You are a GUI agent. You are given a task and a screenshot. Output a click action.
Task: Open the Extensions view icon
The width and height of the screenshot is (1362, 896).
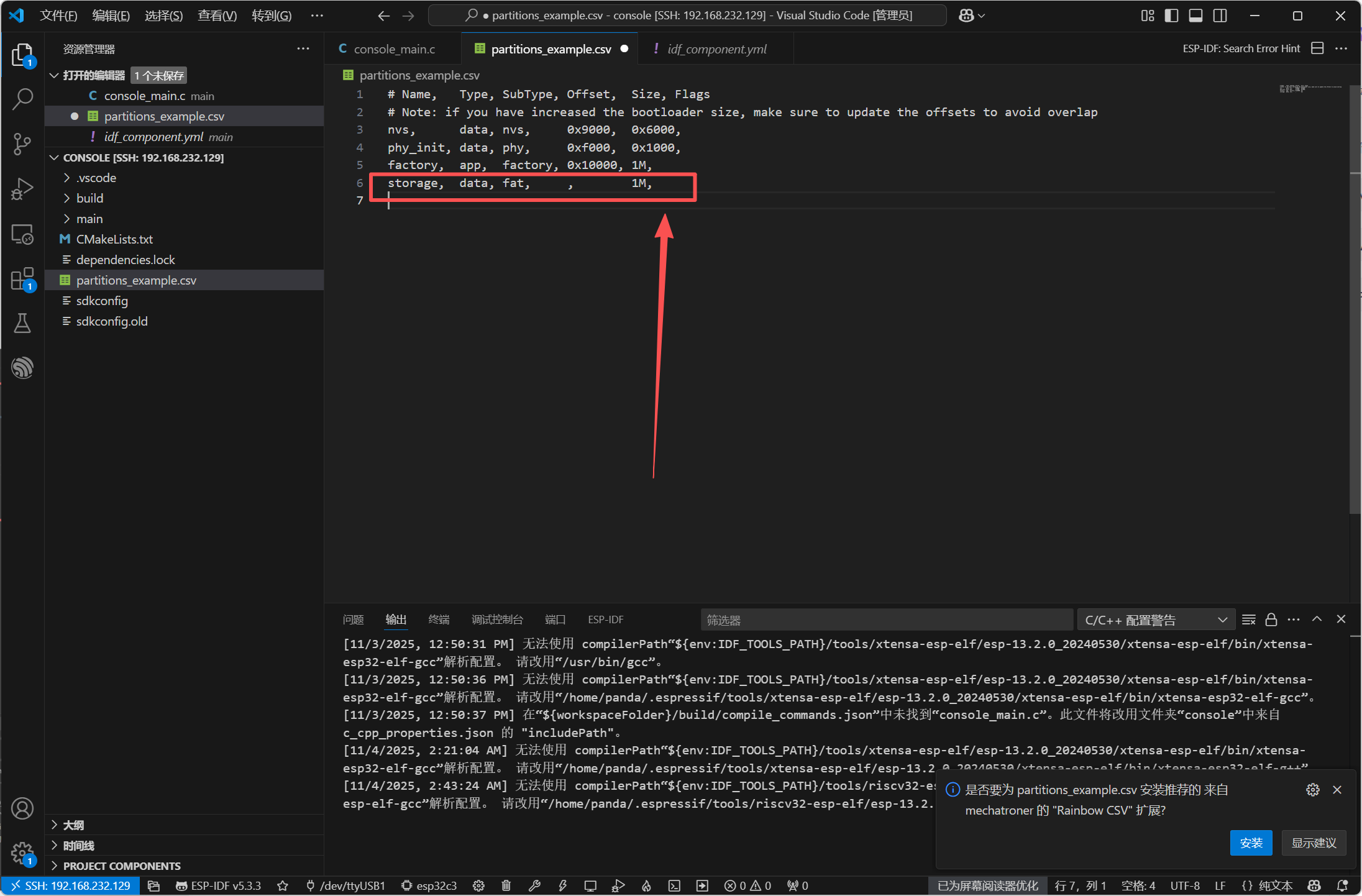pyautogui.click(x=22, y=279)
